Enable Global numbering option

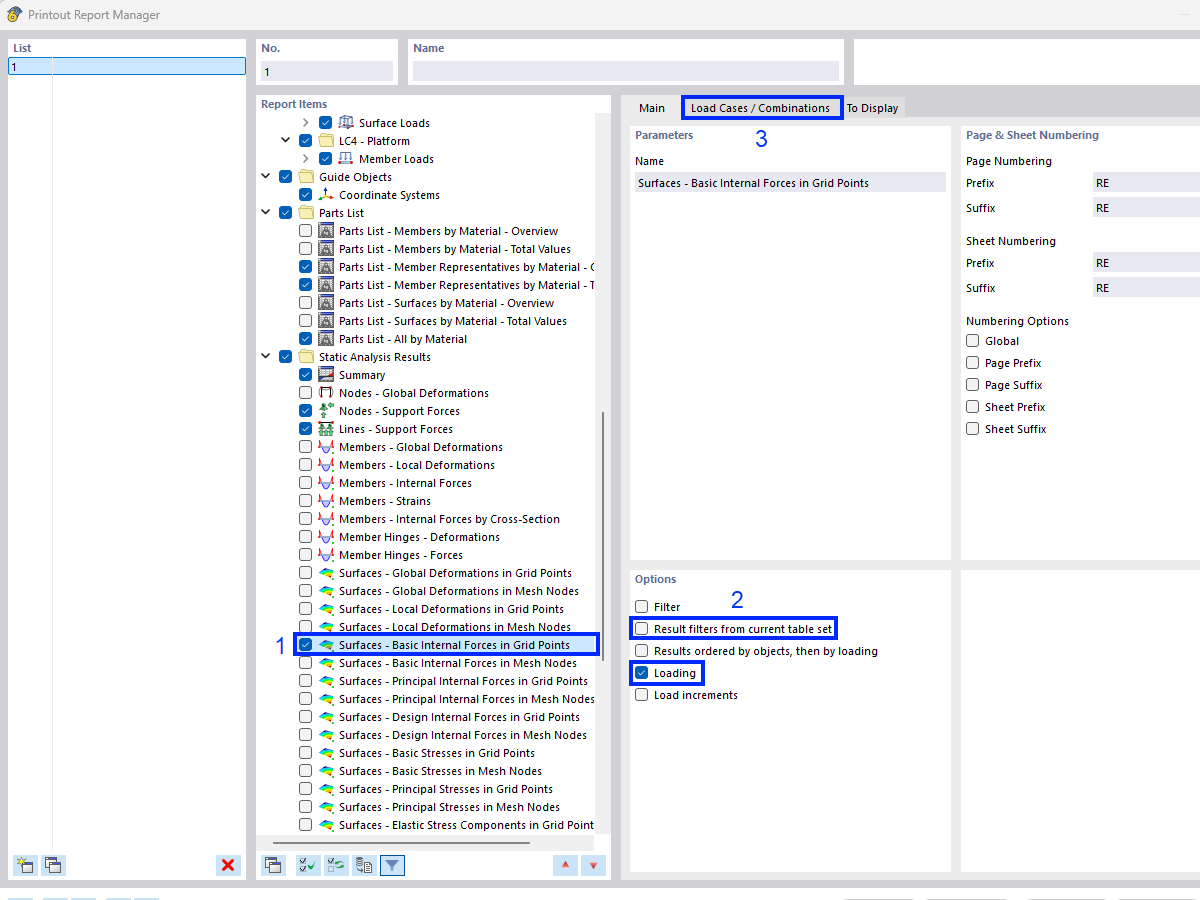pyautogui.click(x=971, y=340)
